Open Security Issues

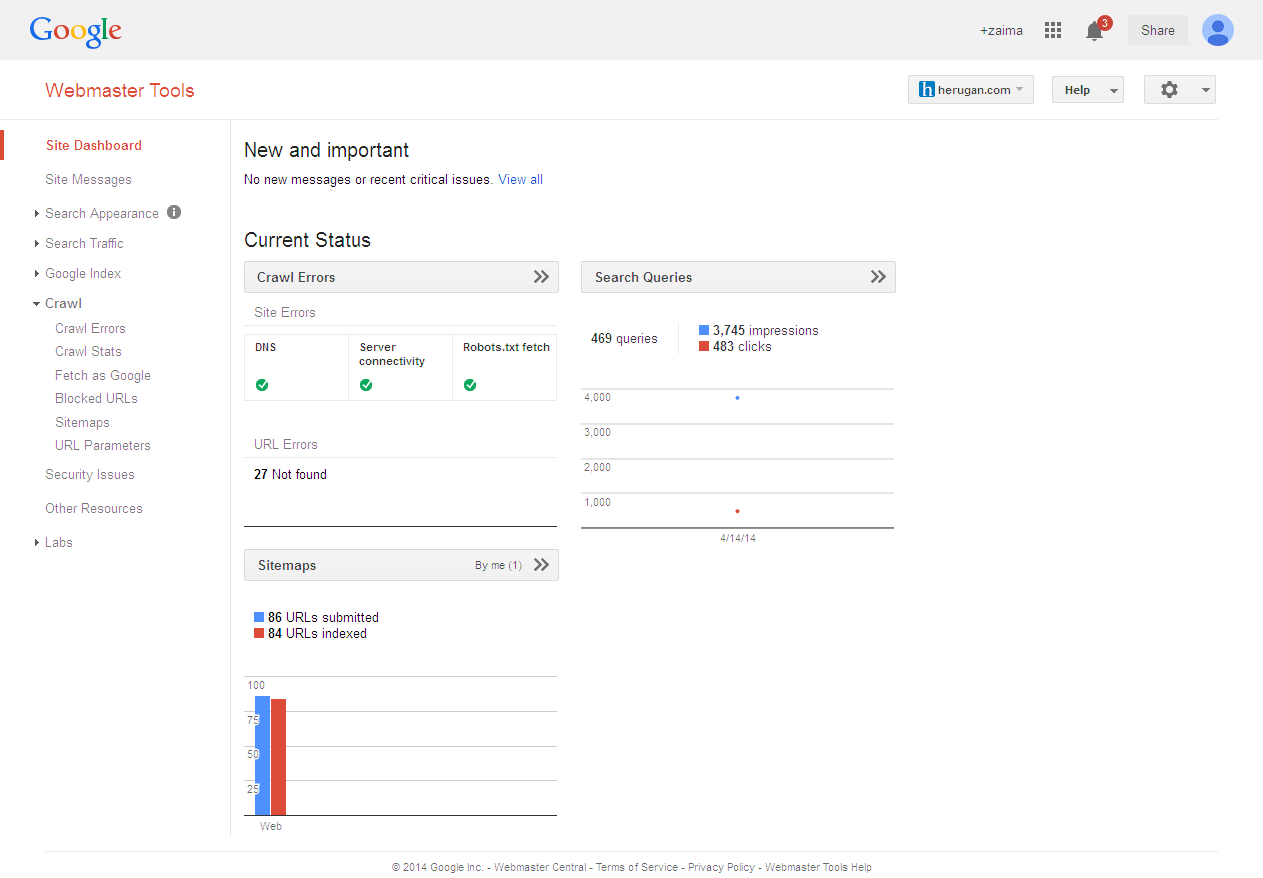tap(90, 475)
